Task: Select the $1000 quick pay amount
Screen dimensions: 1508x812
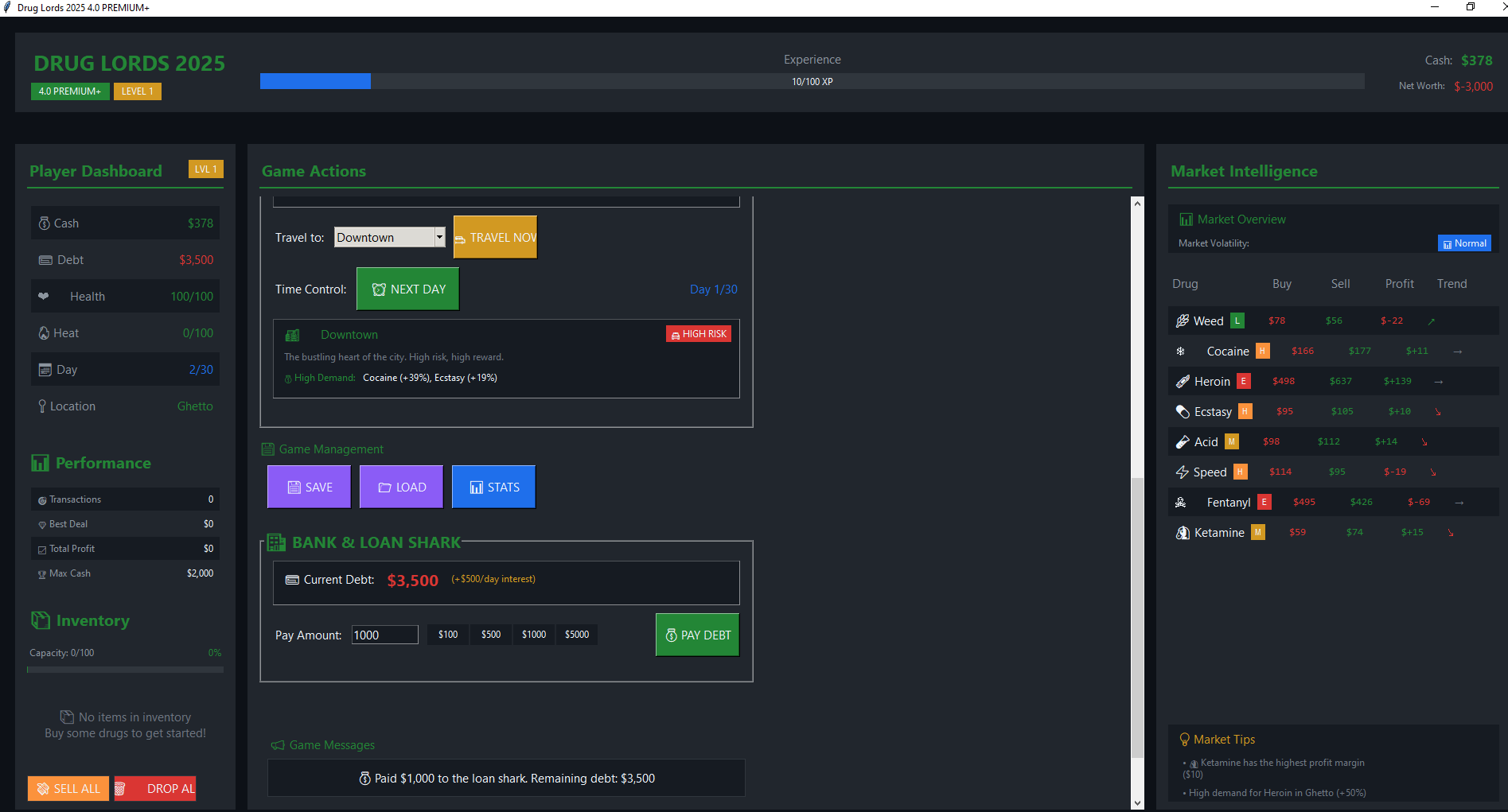Action: click(534, 635)
